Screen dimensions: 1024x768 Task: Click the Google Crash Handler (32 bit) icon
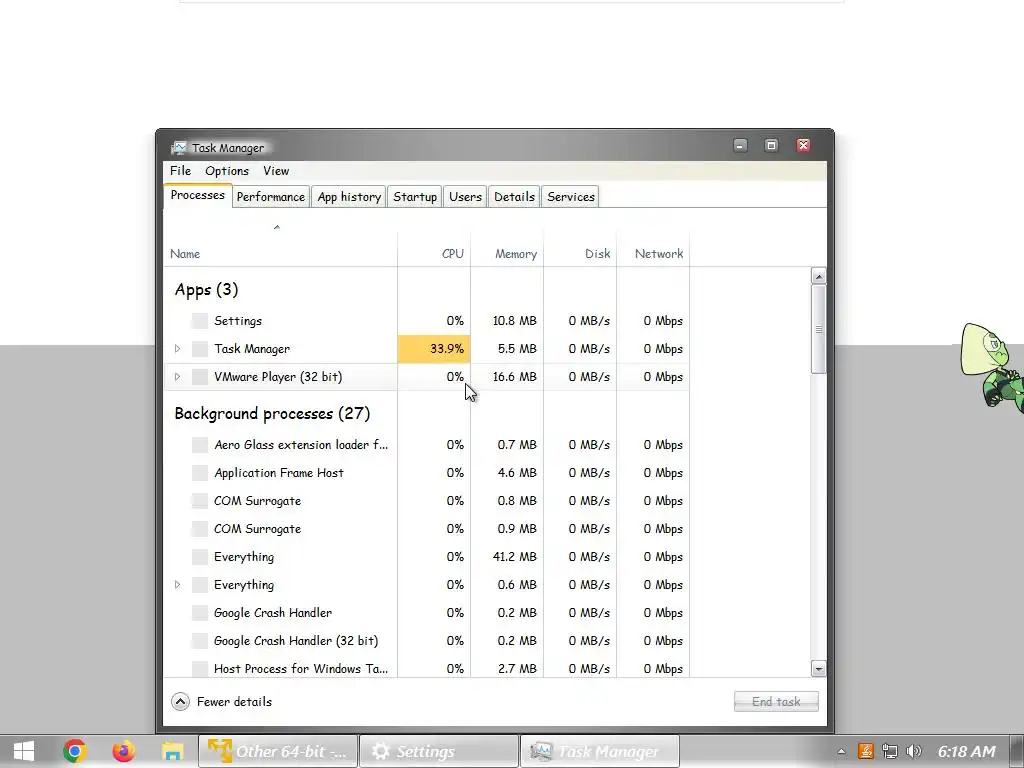tap(200, 641)
